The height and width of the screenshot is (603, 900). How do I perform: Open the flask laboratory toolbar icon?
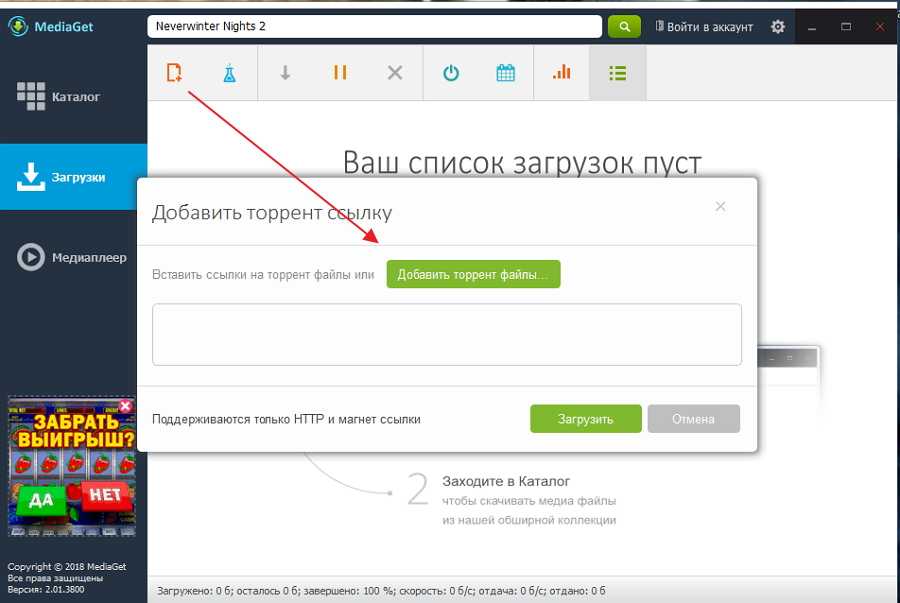(x=230, y=73)
